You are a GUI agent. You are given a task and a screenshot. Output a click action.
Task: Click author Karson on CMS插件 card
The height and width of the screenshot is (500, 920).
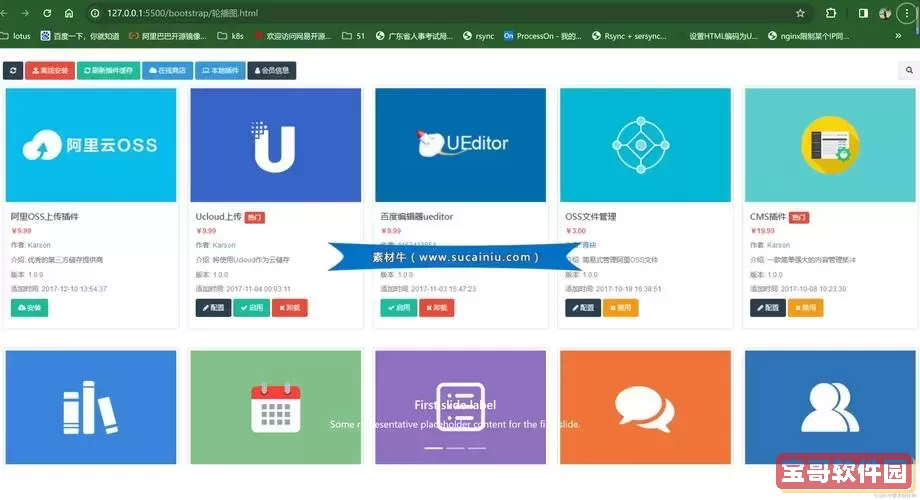[778, 245]
